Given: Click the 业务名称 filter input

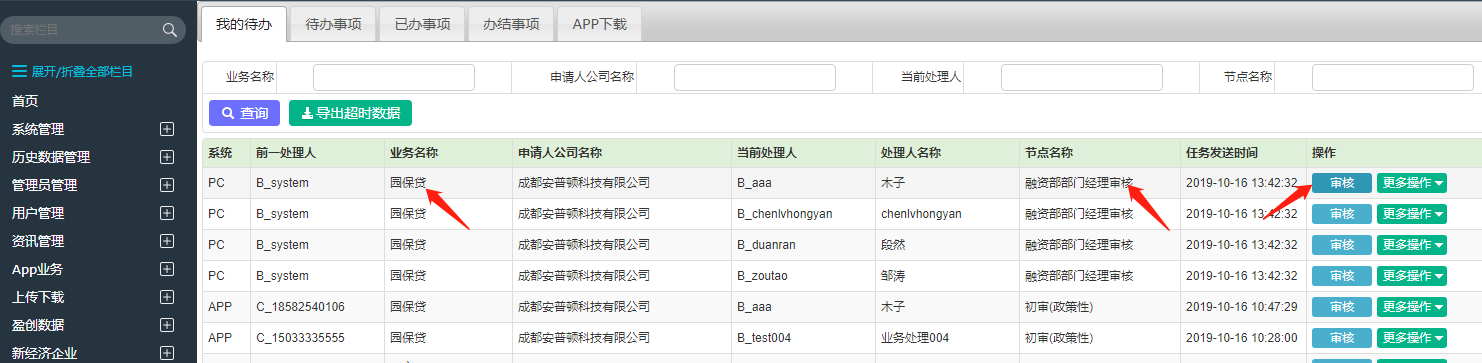Looking at the screenshot, I should pos(394,77).
